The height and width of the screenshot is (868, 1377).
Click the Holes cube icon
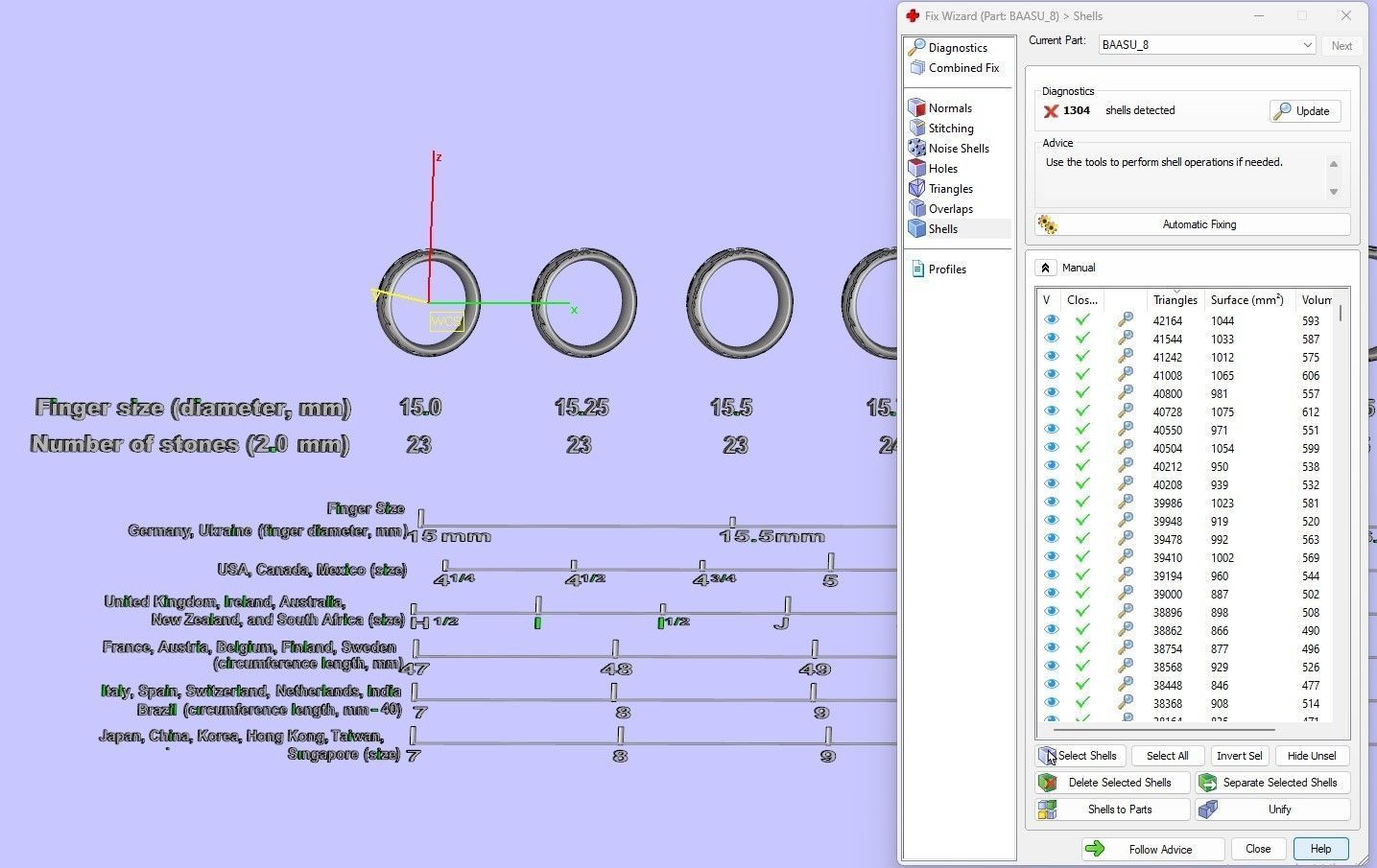[917, 168]
